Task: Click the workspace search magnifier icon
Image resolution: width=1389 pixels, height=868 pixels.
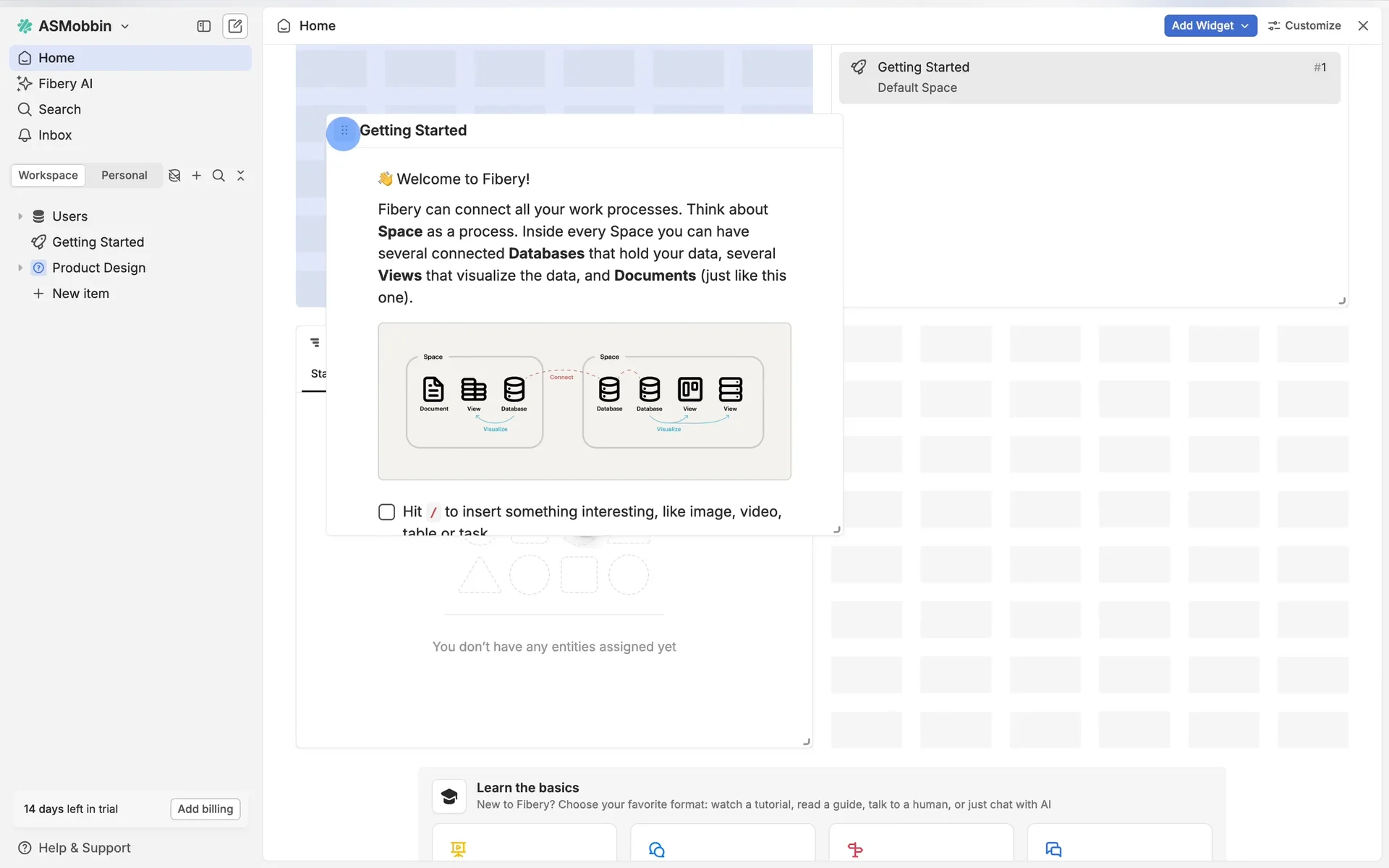Action: point(218,175)
